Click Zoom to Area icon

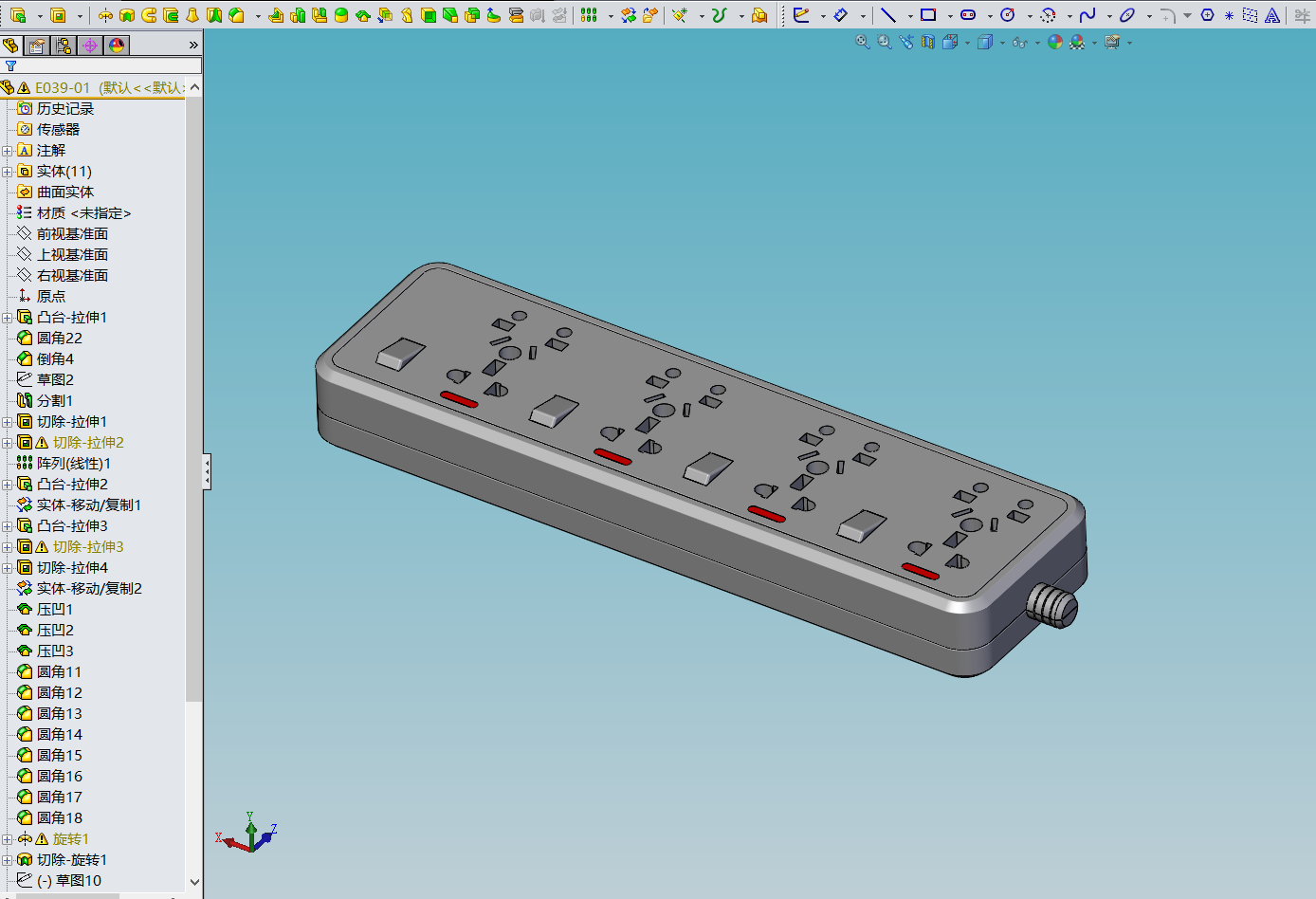884,42
